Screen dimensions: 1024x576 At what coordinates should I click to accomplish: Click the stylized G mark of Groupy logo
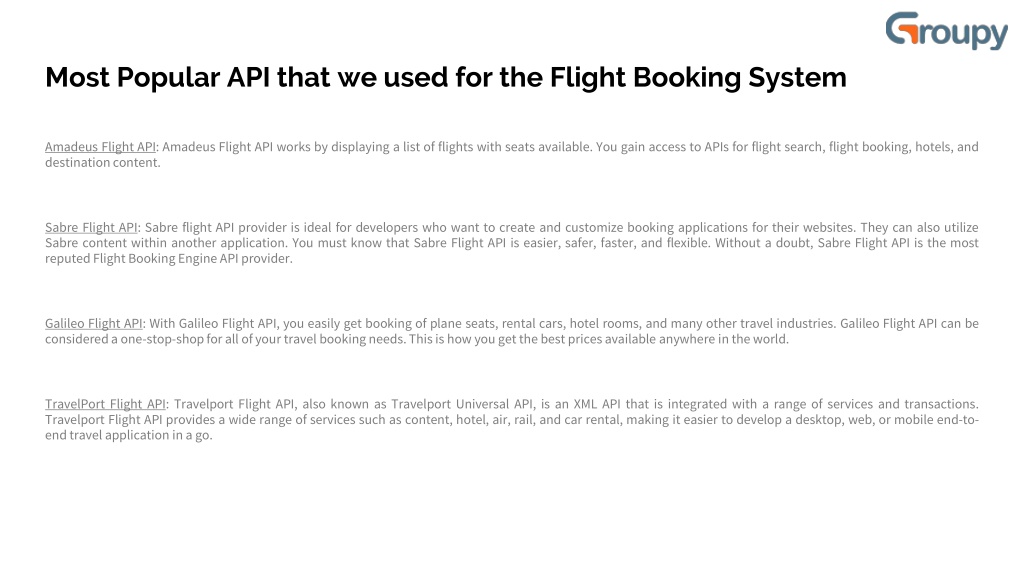pyautogui.click(x=902, y=28)
